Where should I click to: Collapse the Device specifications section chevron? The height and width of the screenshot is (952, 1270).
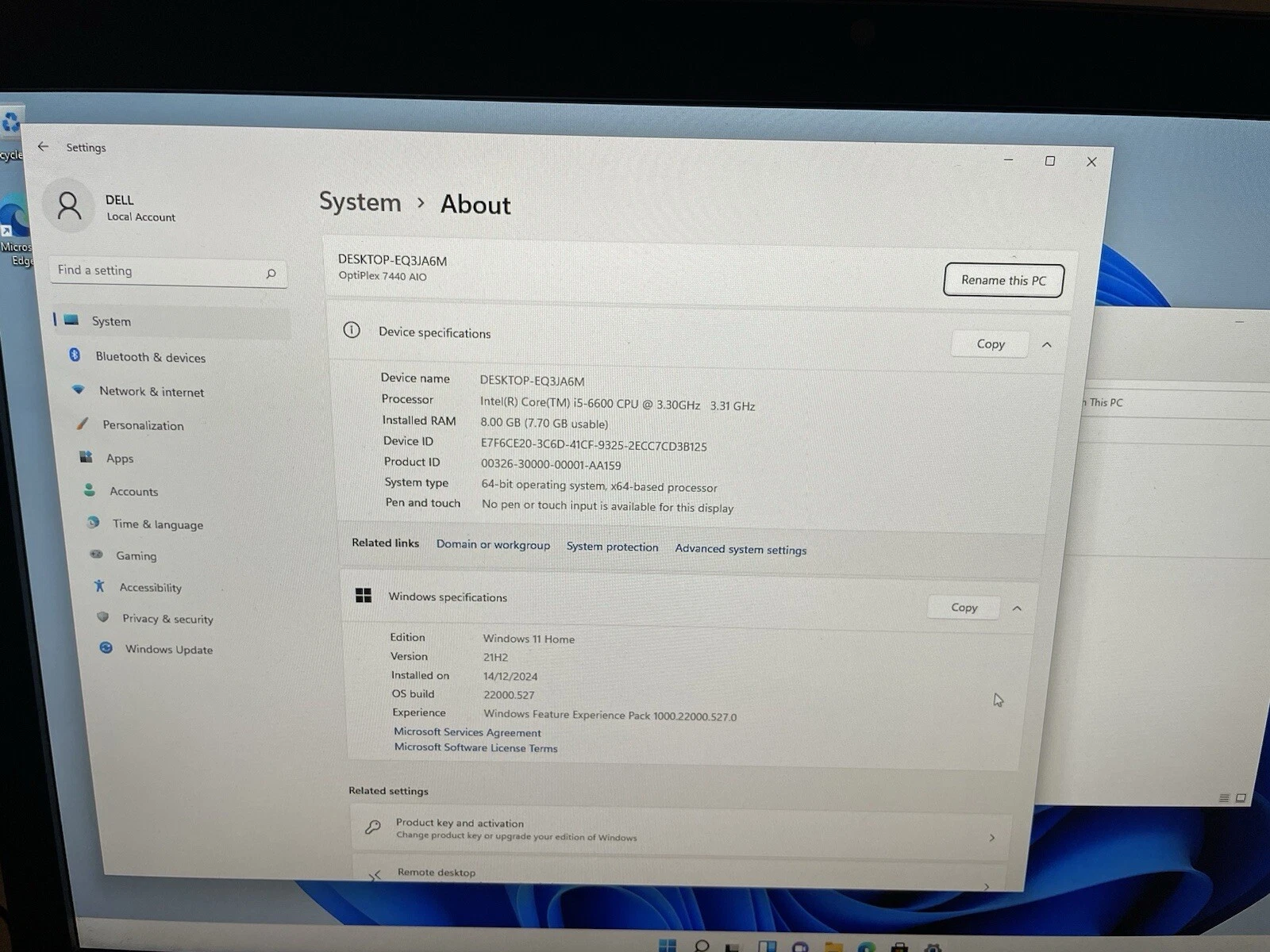coord(1047,344)
